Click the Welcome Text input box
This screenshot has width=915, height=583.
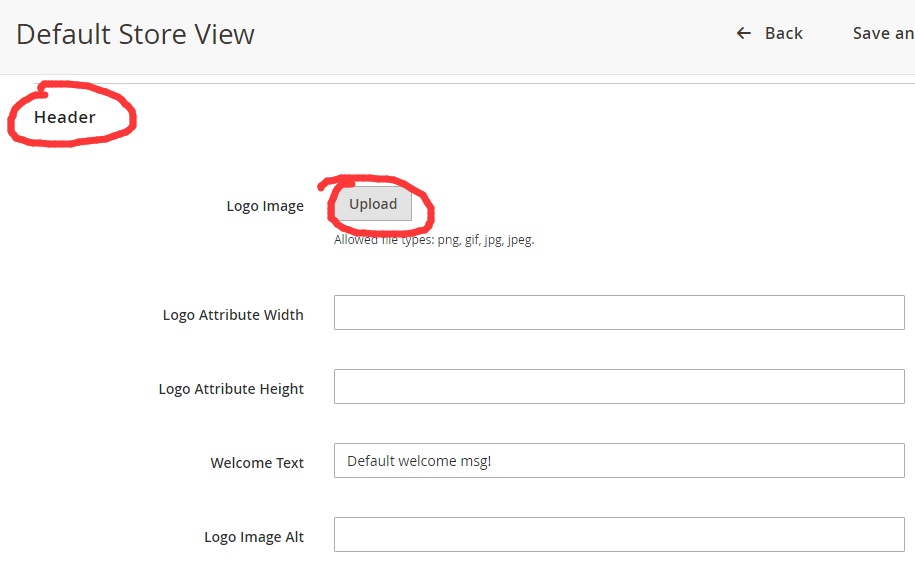619,460
